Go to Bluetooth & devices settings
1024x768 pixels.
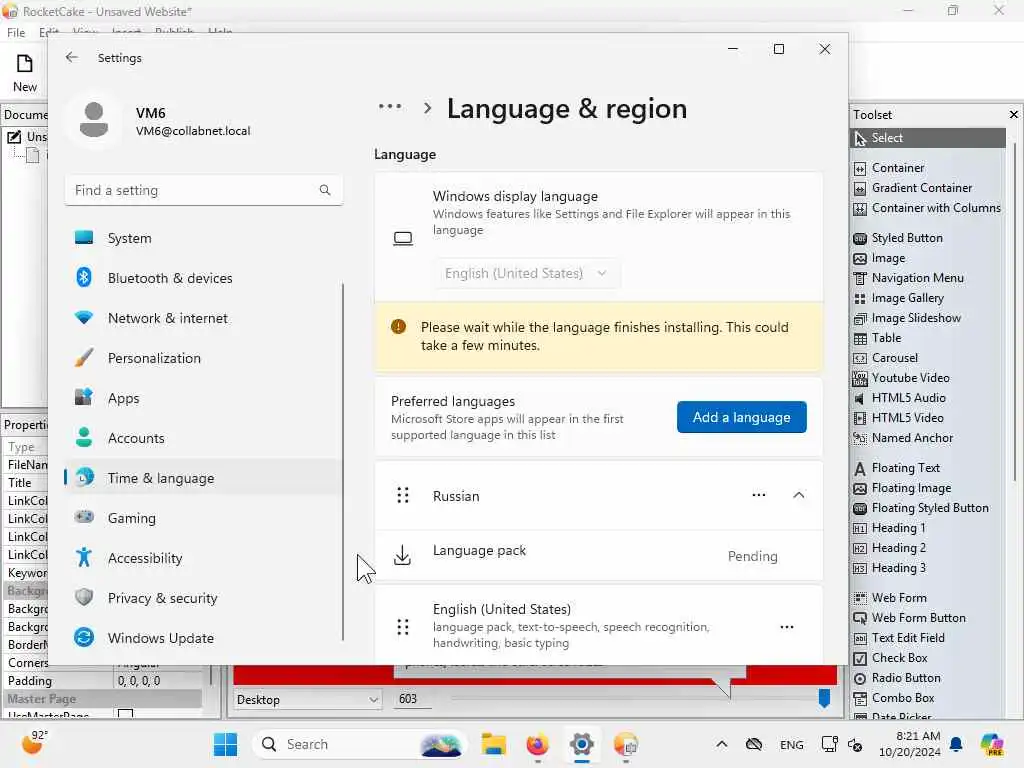204,278
